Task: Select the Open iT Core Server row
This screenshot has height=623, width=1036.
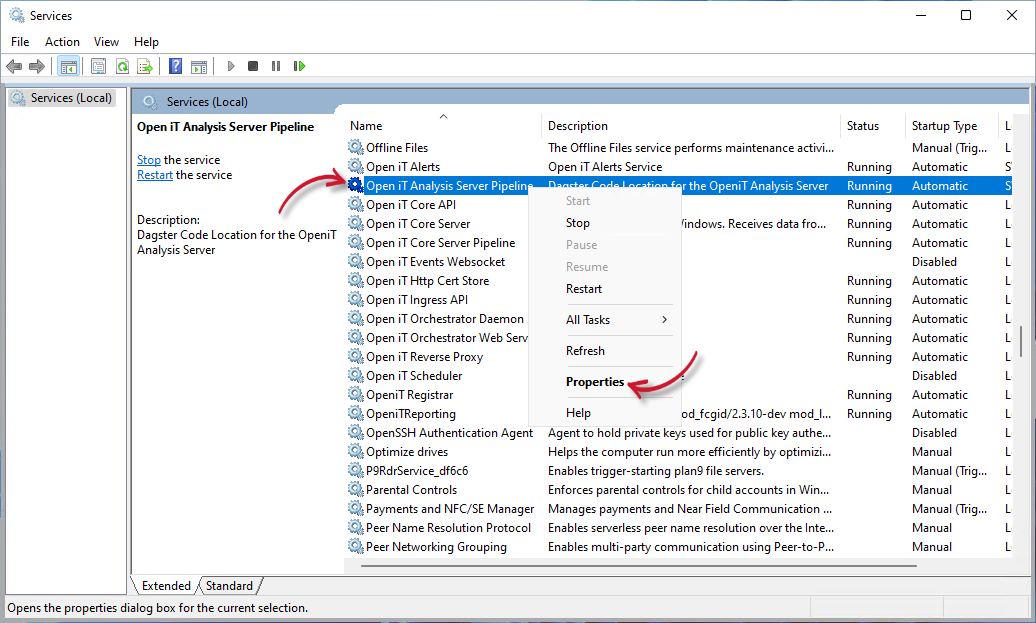Action: [679, 224]
